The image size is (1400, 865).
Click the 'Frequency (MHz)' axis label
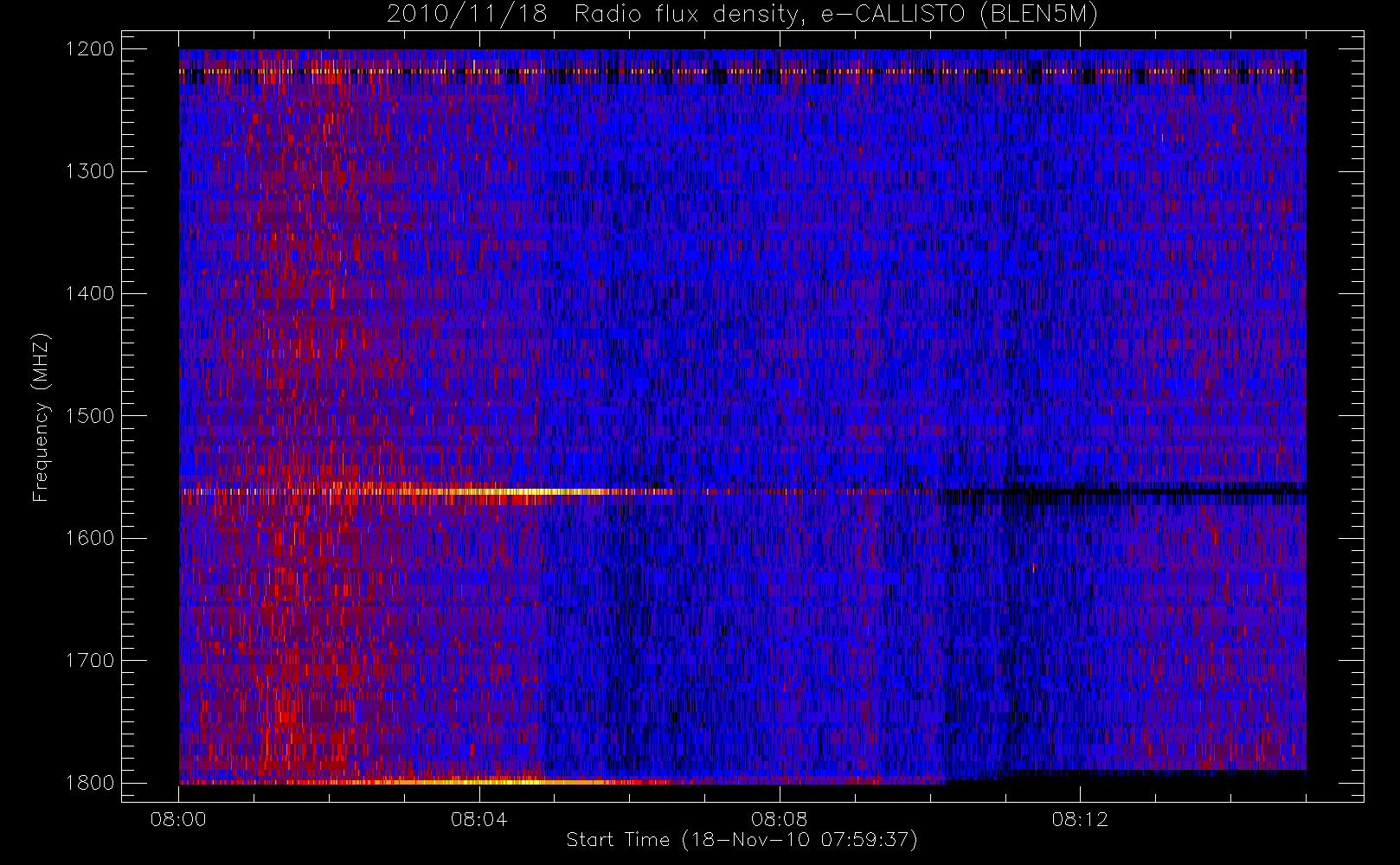click(41, 417)
